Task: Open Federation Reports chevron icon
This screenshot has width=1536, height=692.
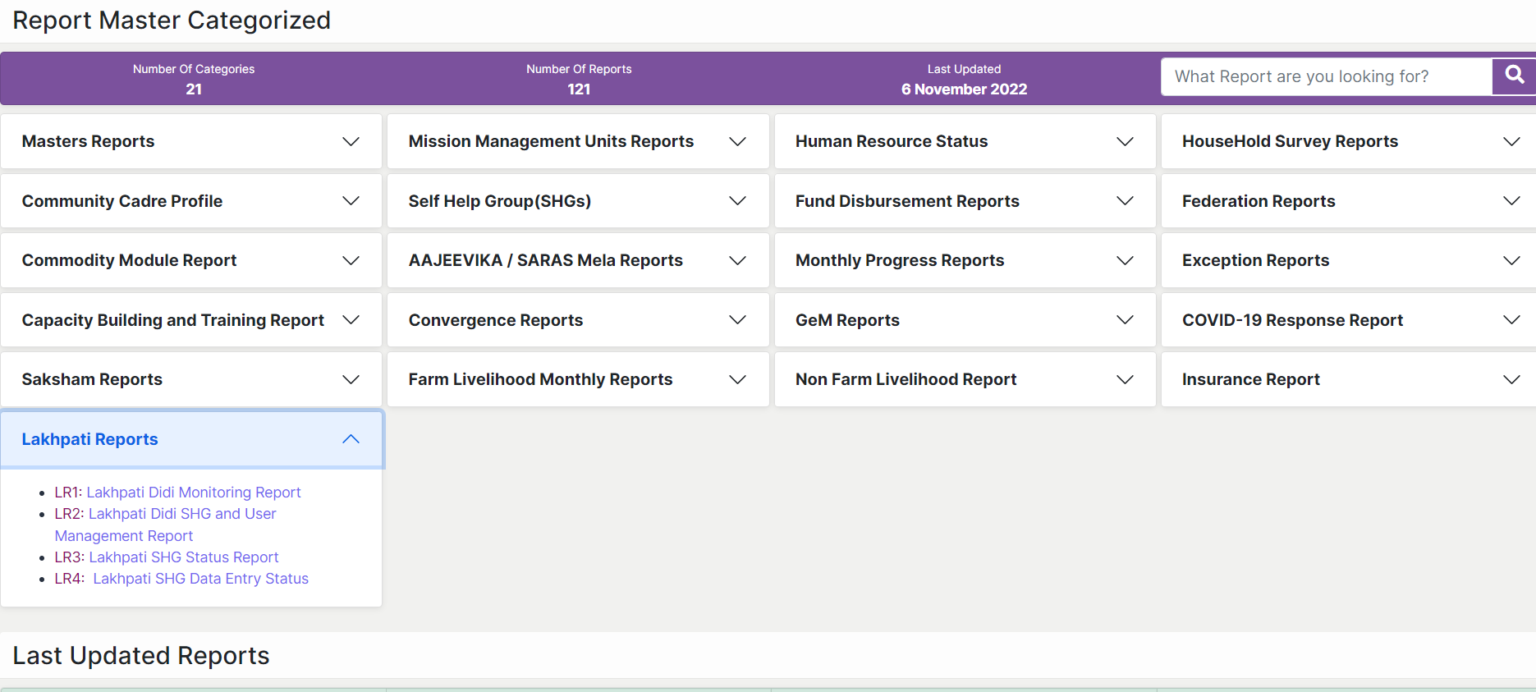Action: pos(1511,201)
